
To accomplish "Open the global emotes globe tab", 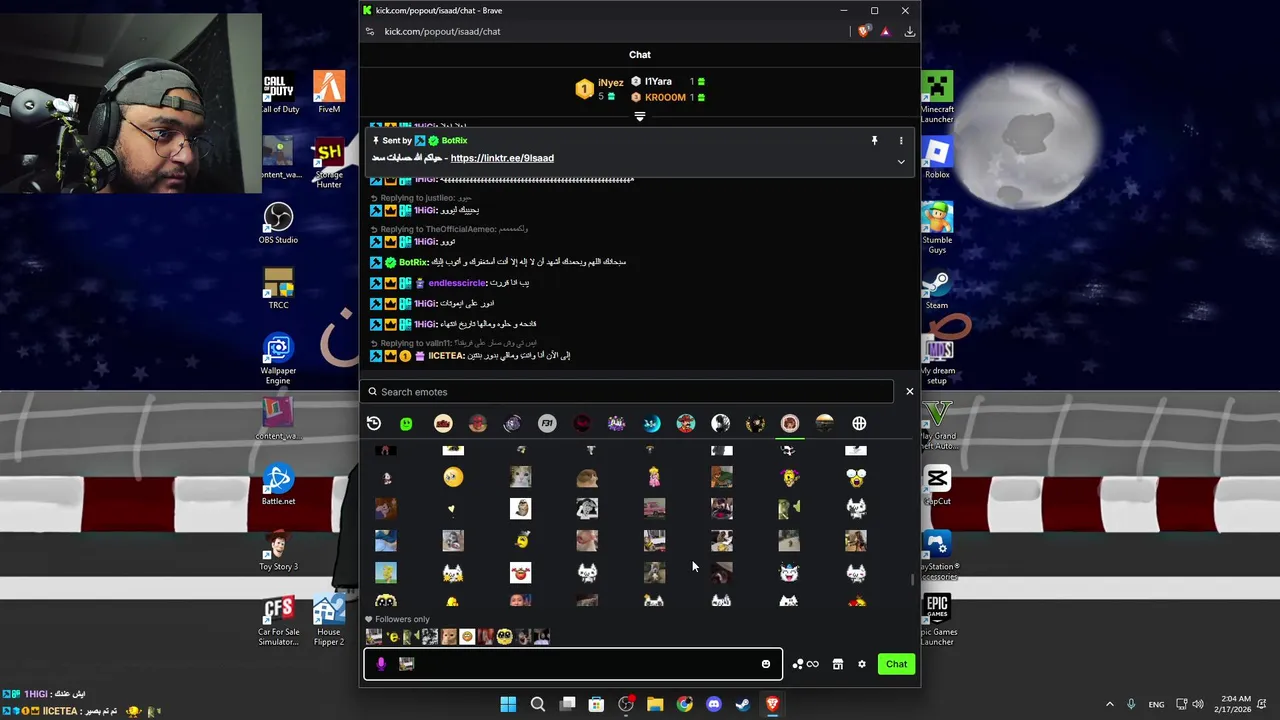I will [x=859, y=424].
